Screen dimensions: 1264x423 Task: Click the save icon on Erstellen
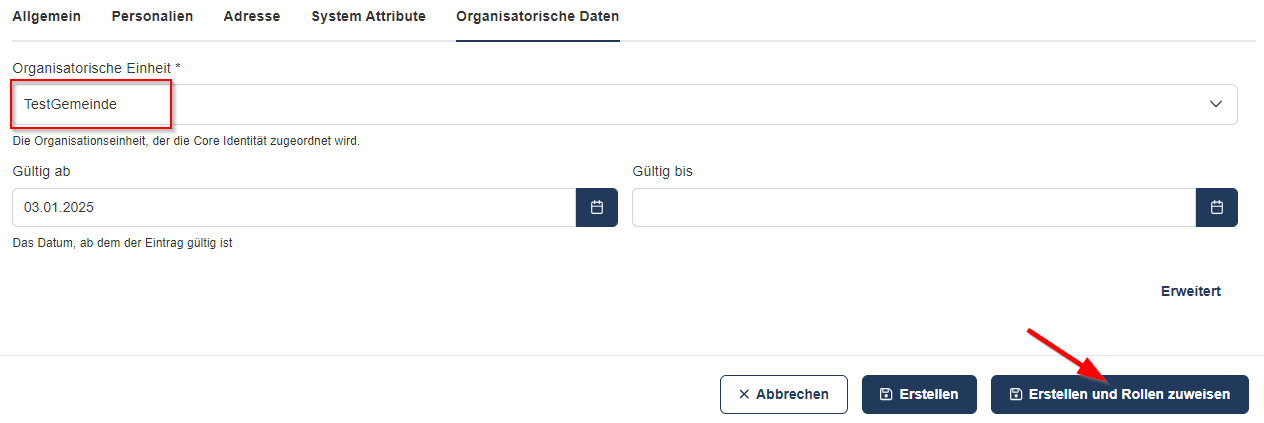click(x=886, y=394)
